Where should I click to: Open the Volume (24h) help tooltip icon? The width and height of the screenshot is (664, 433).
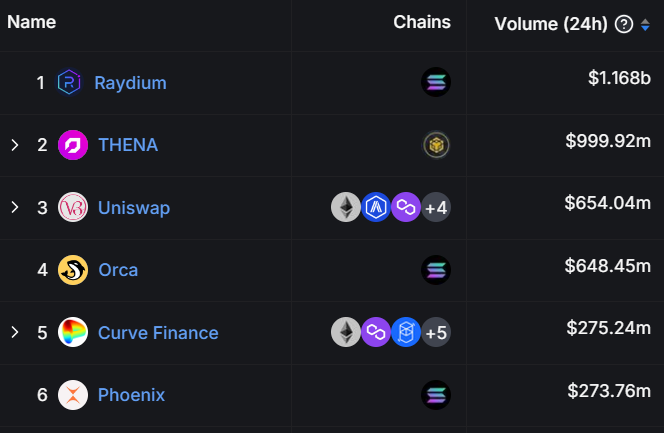[624, 24]
